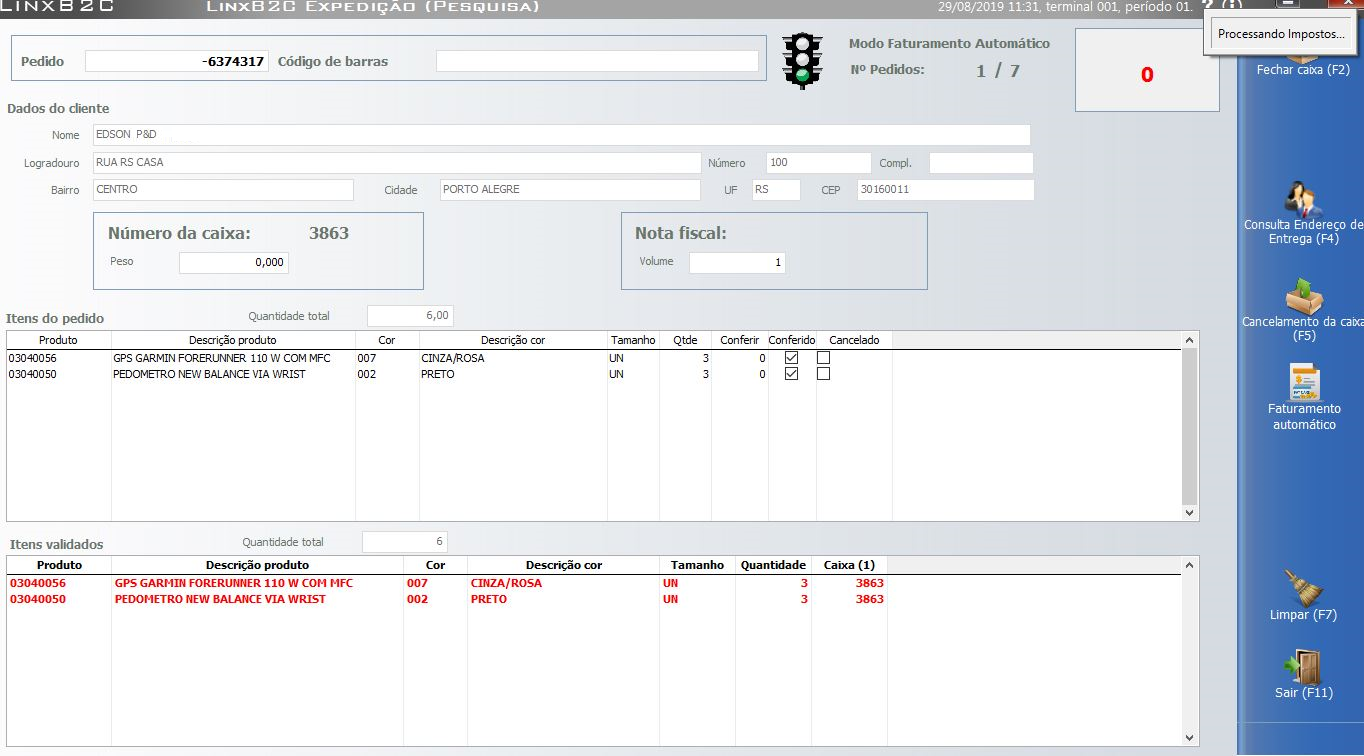Focus the Código de barras field
Image resolution: width=1364 pixels, height=756 pixels.
597,61
